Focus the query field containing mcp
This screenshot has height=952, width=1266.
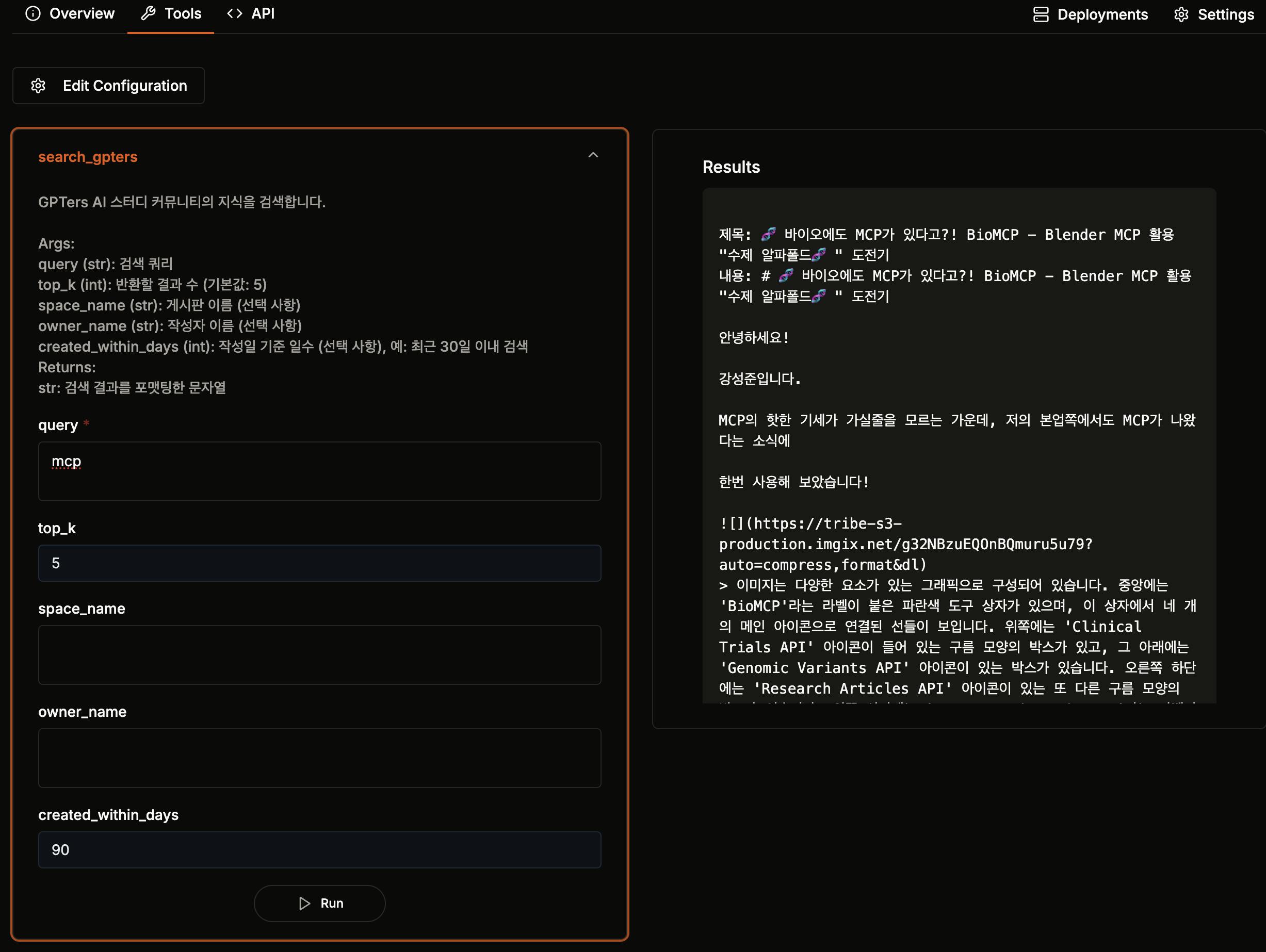tap(319, 471)
